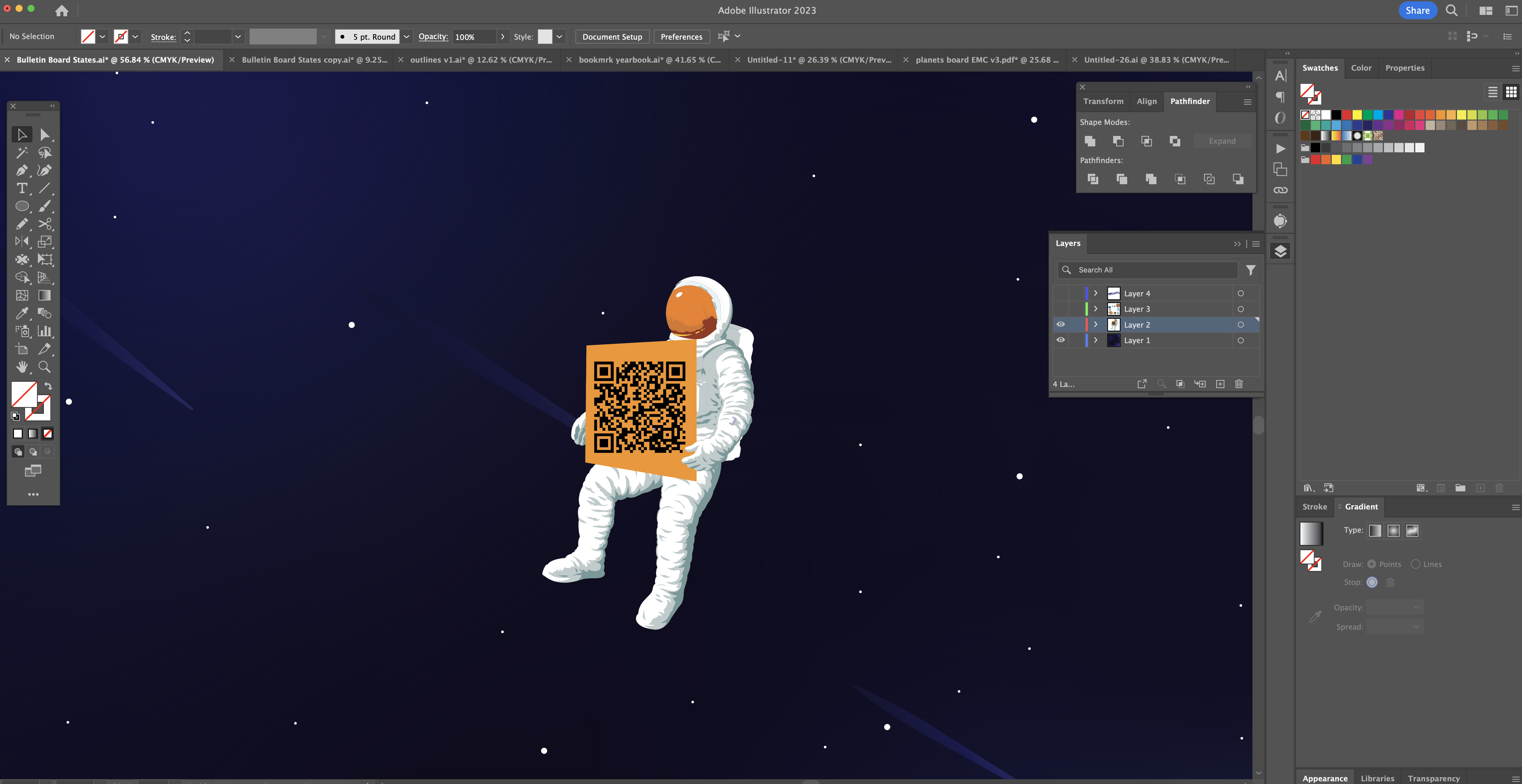Select the Lasso tool

pyautogui.click(x=45, y=153)
